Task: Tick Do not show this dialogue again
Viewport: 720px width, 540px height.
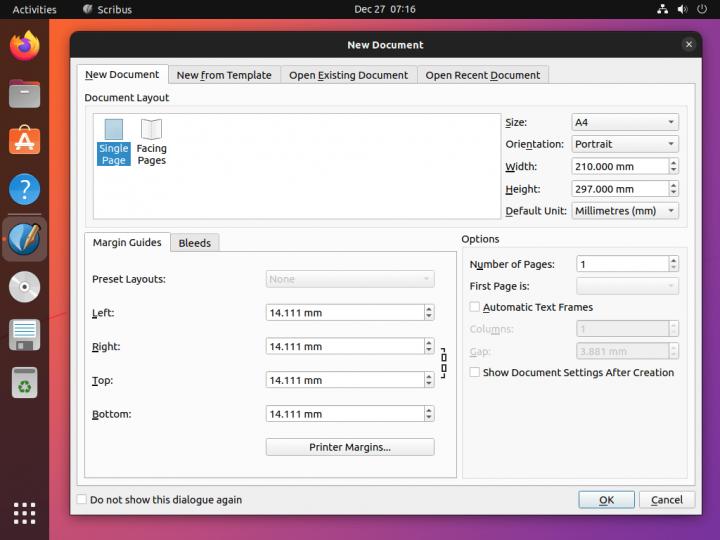Action: click(82, 500)
